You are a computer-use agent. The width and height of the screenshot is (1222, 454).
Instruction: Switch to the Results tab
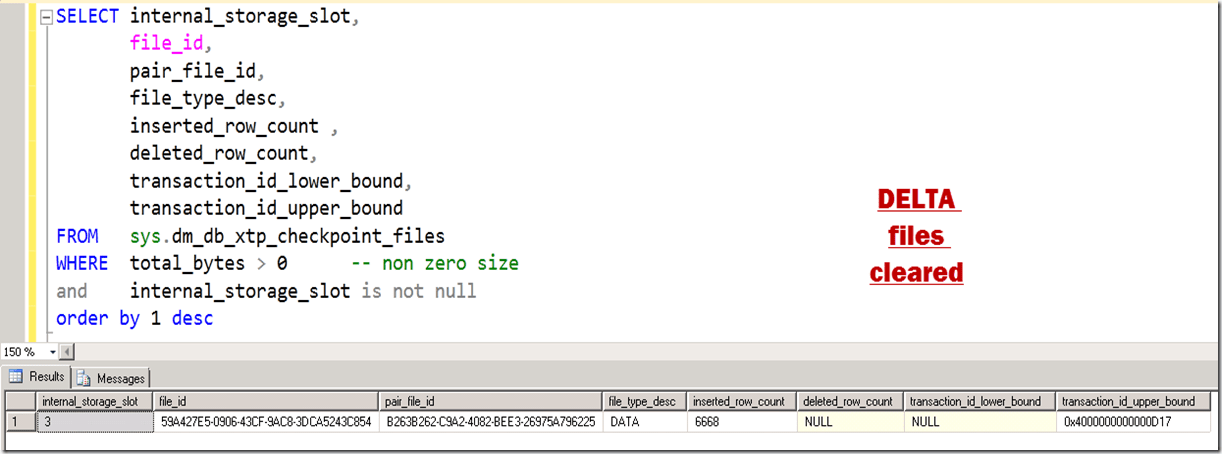click(37, 377)
